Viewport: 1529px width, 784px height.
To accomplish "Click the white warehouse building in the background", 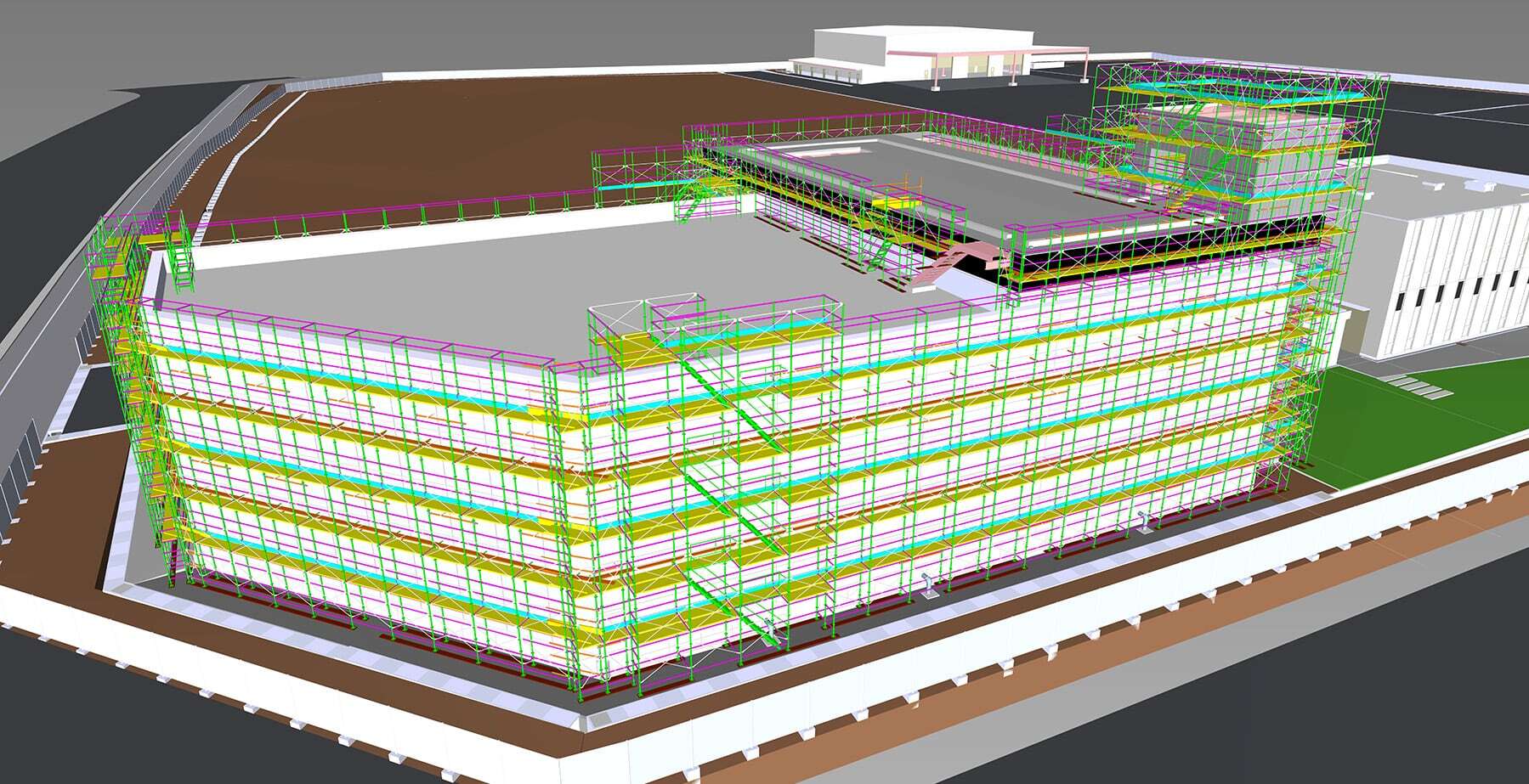I will click(x=918, y=55).
